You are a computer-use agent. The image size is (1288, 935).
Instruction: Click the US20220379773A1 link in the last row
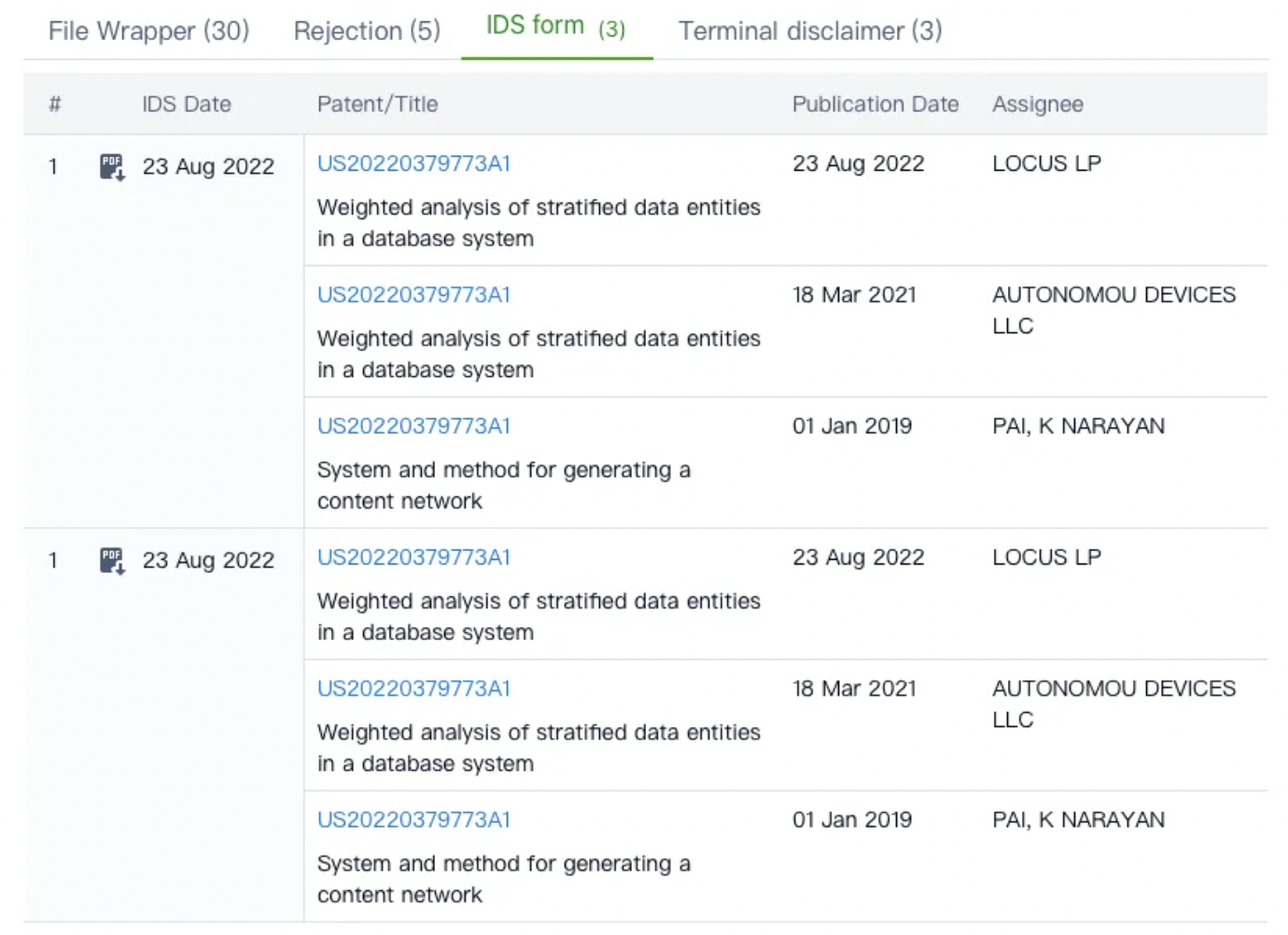point(413,820)
